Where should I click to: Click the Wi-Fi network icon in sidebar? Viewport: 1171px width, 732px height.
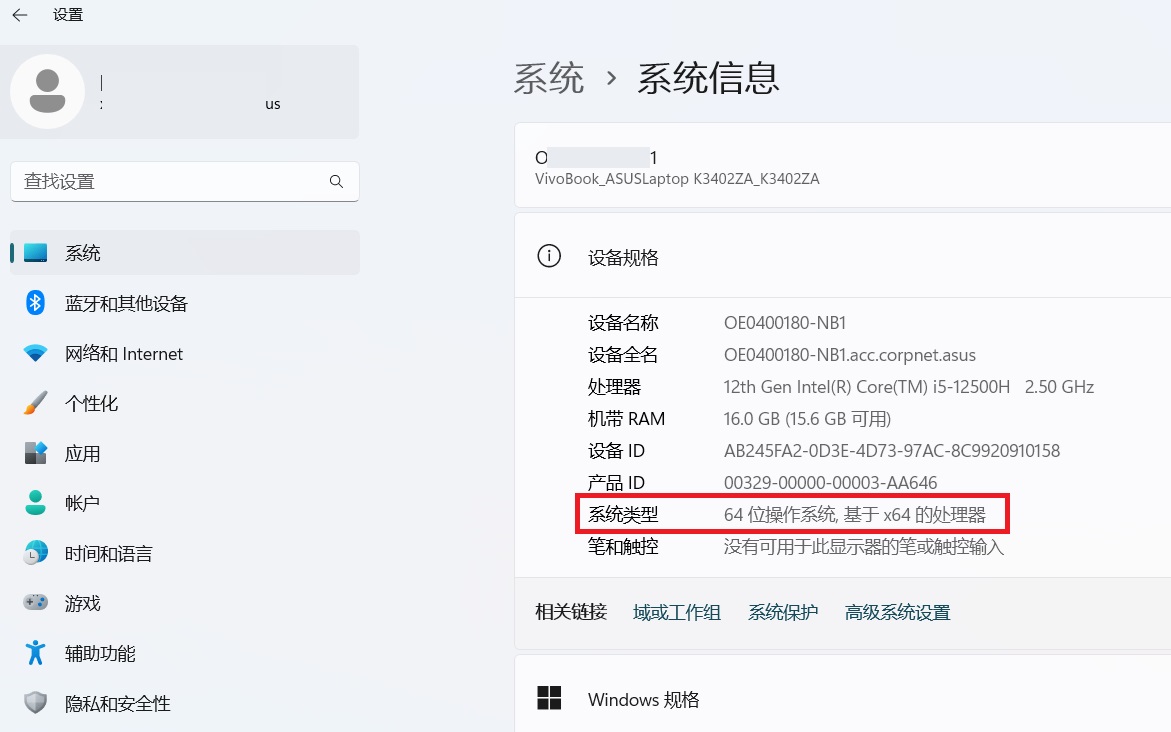36,354
